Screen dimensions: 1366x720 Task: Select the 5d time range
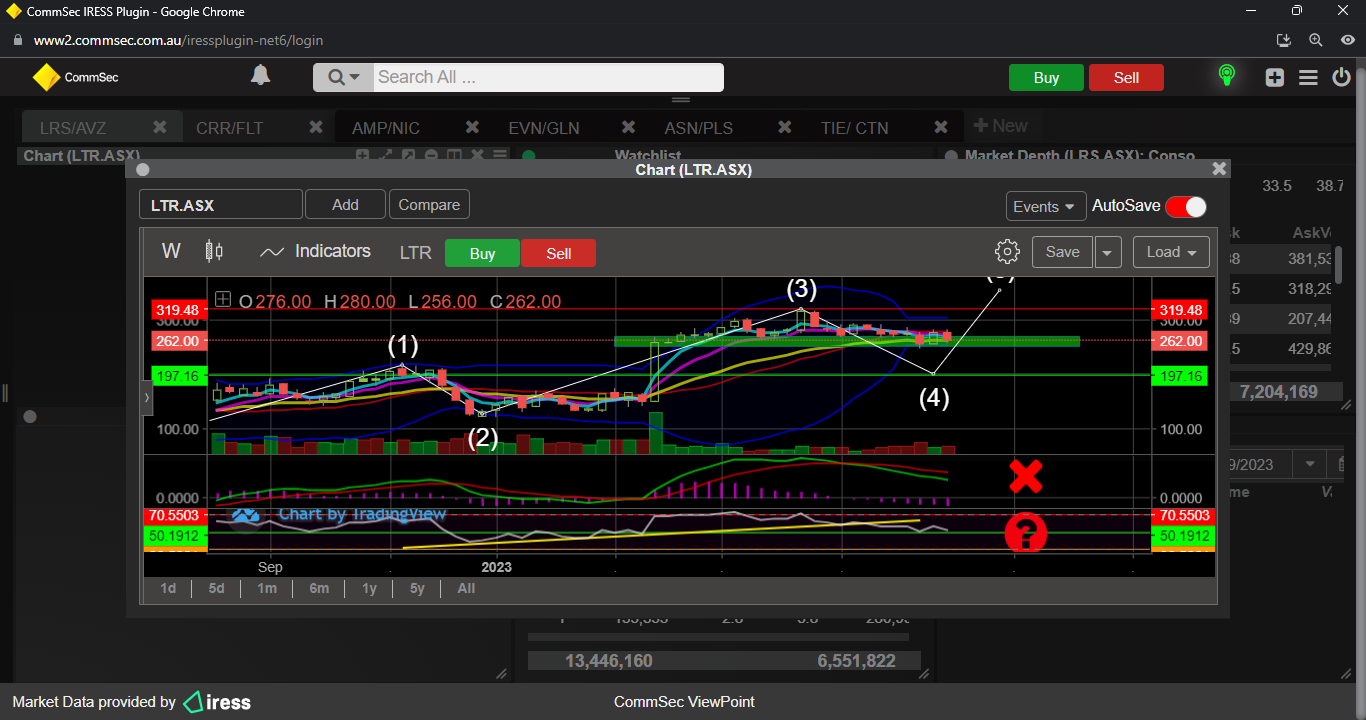(x=216, y=588)
